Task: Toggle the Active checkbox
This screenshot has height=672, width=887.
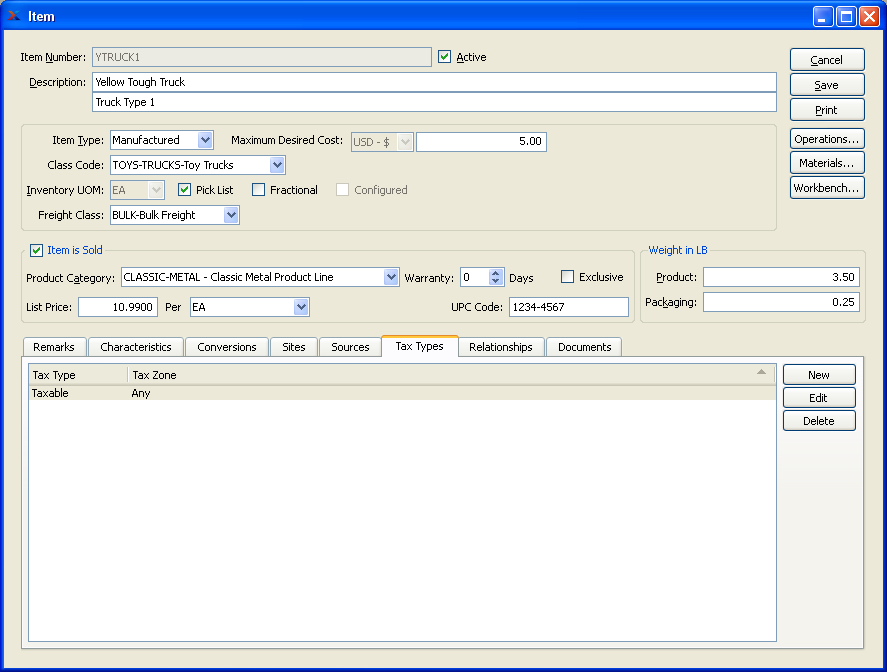Action: (445, 57)
